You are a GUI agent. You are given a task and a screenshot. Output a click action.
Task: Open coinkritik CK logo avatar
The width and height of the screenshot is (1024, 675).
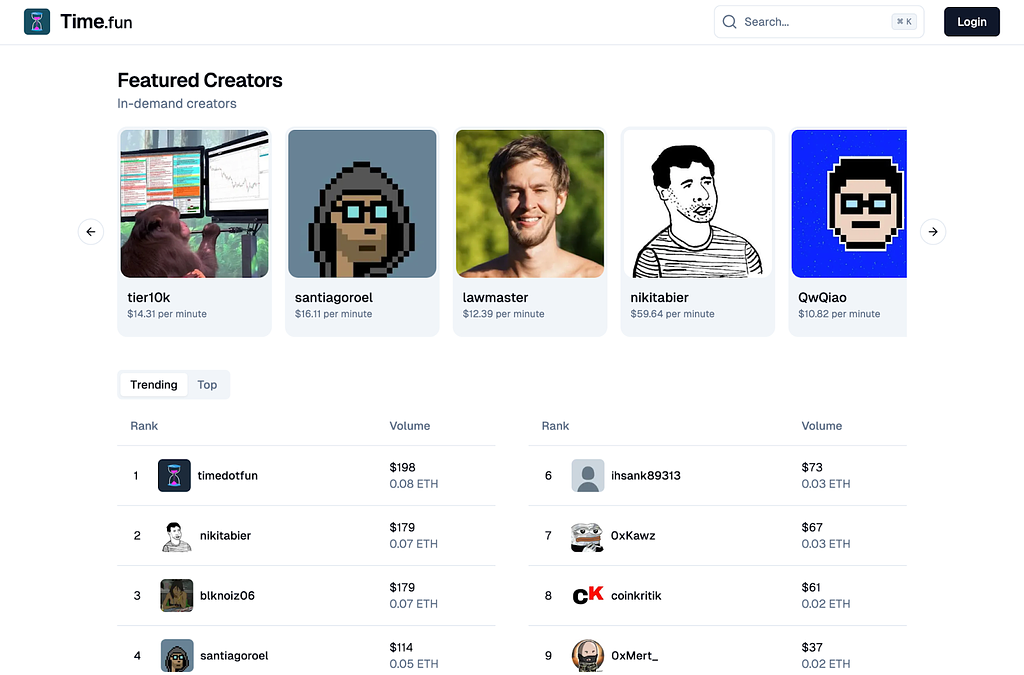(587, 596)
